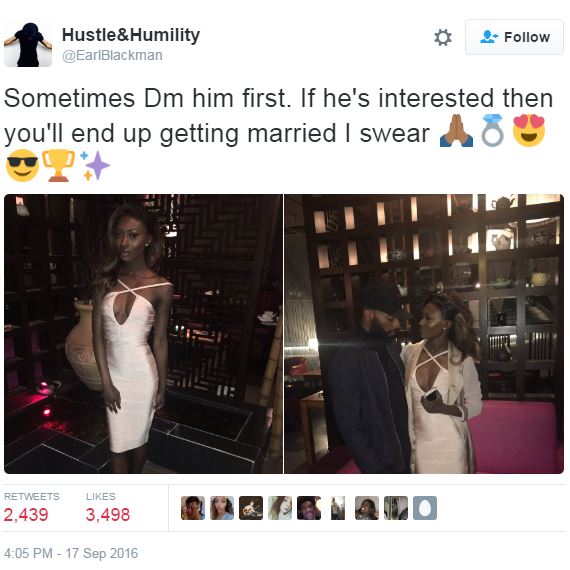Screen dimensions: 570x570
Task: Open third liker avatar in the row
Action: pyautogui.click(x=251, y=508)
